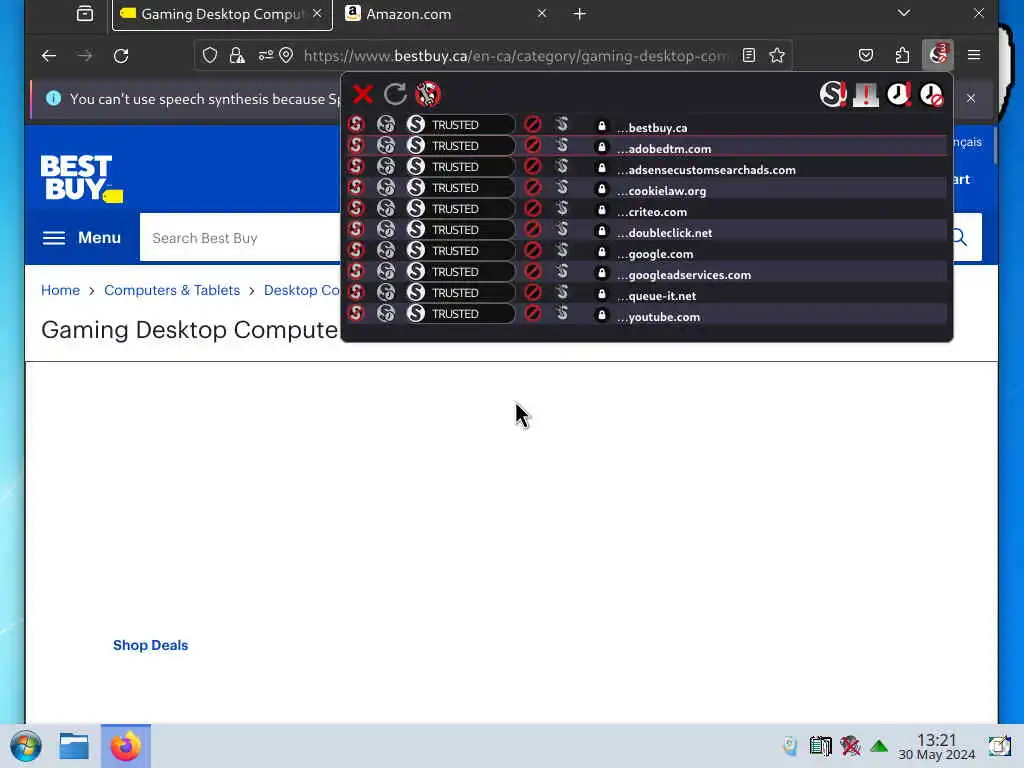Set adobedtm.com to Untrusted preset
The width and height of the screenshot is (1024, 768).
coord(533,145)
